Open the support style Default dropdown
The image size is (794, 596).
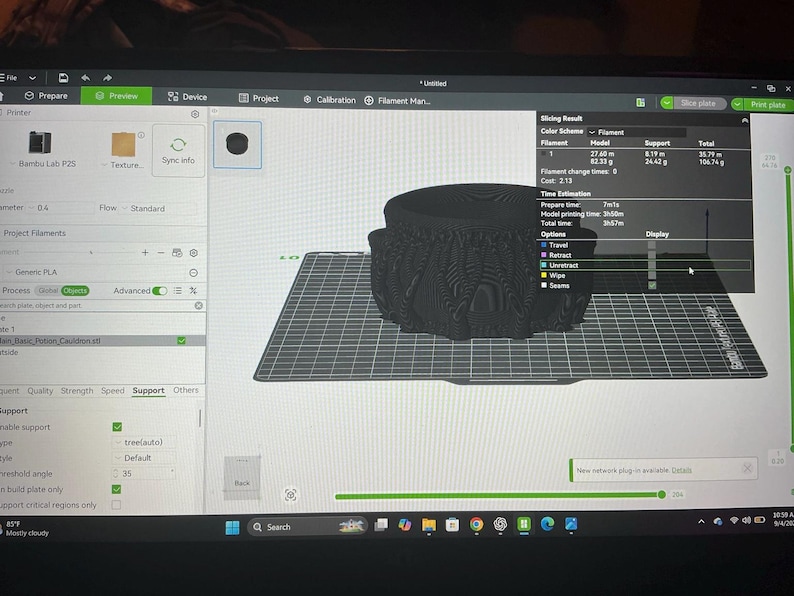[144, 458]
